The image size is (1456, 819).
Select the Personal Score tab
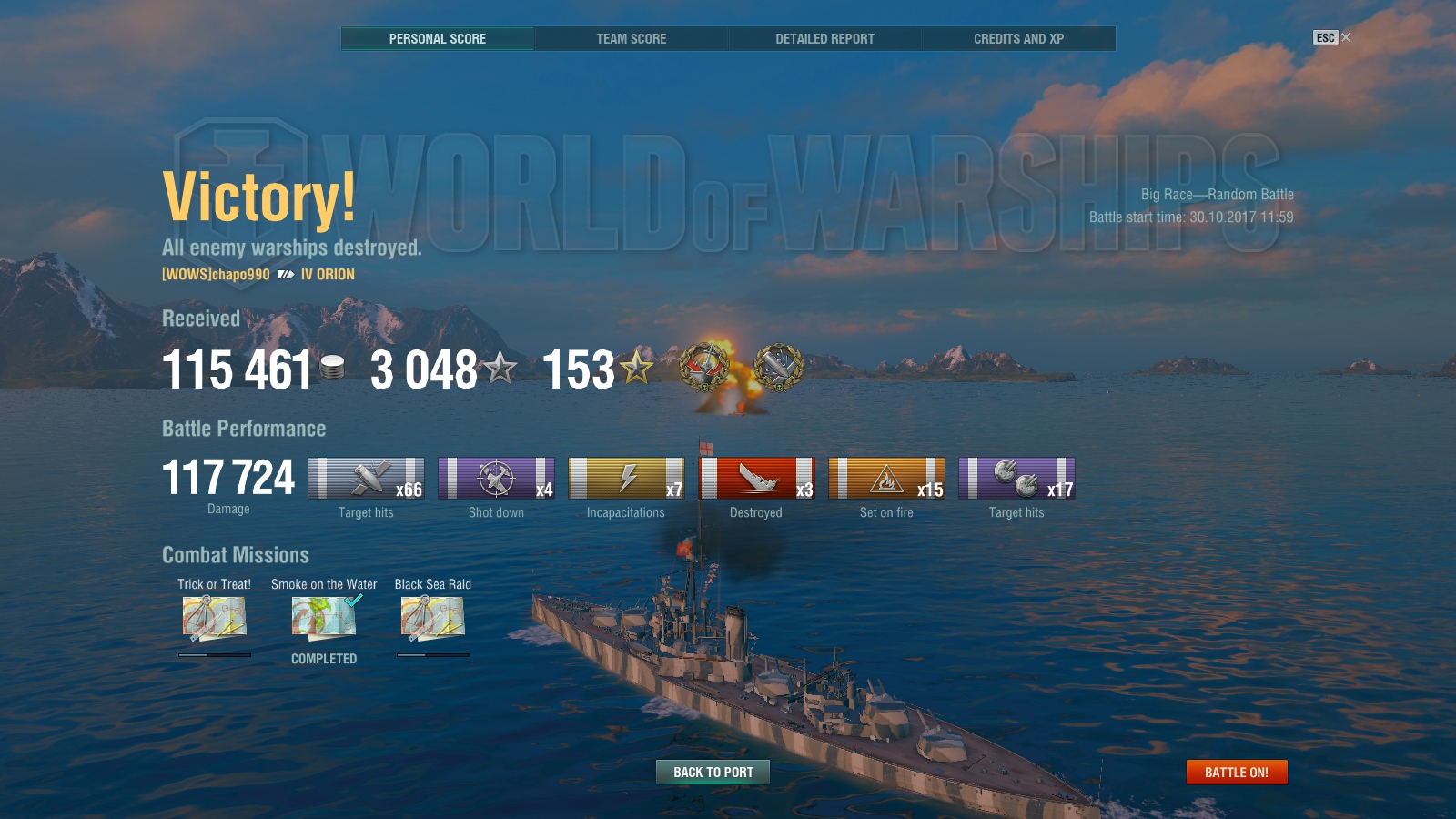pos(438,38)
